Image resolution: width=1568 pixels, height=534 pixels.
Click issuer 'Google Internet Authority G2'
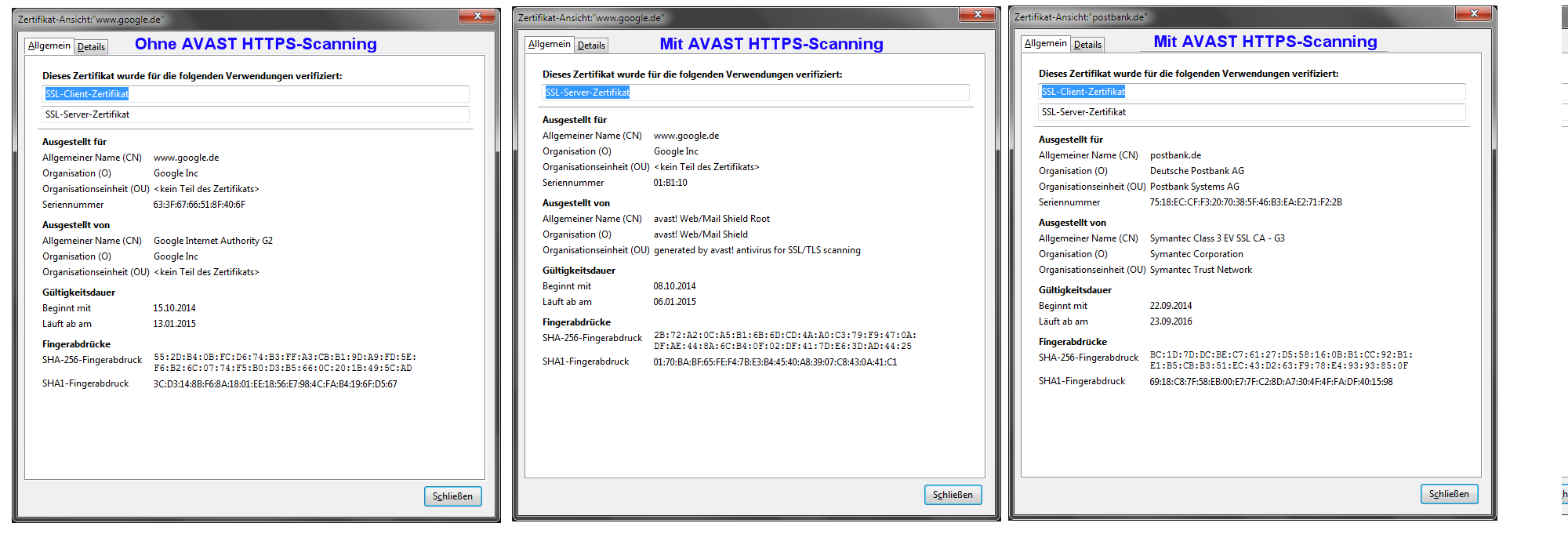point(213,241)
